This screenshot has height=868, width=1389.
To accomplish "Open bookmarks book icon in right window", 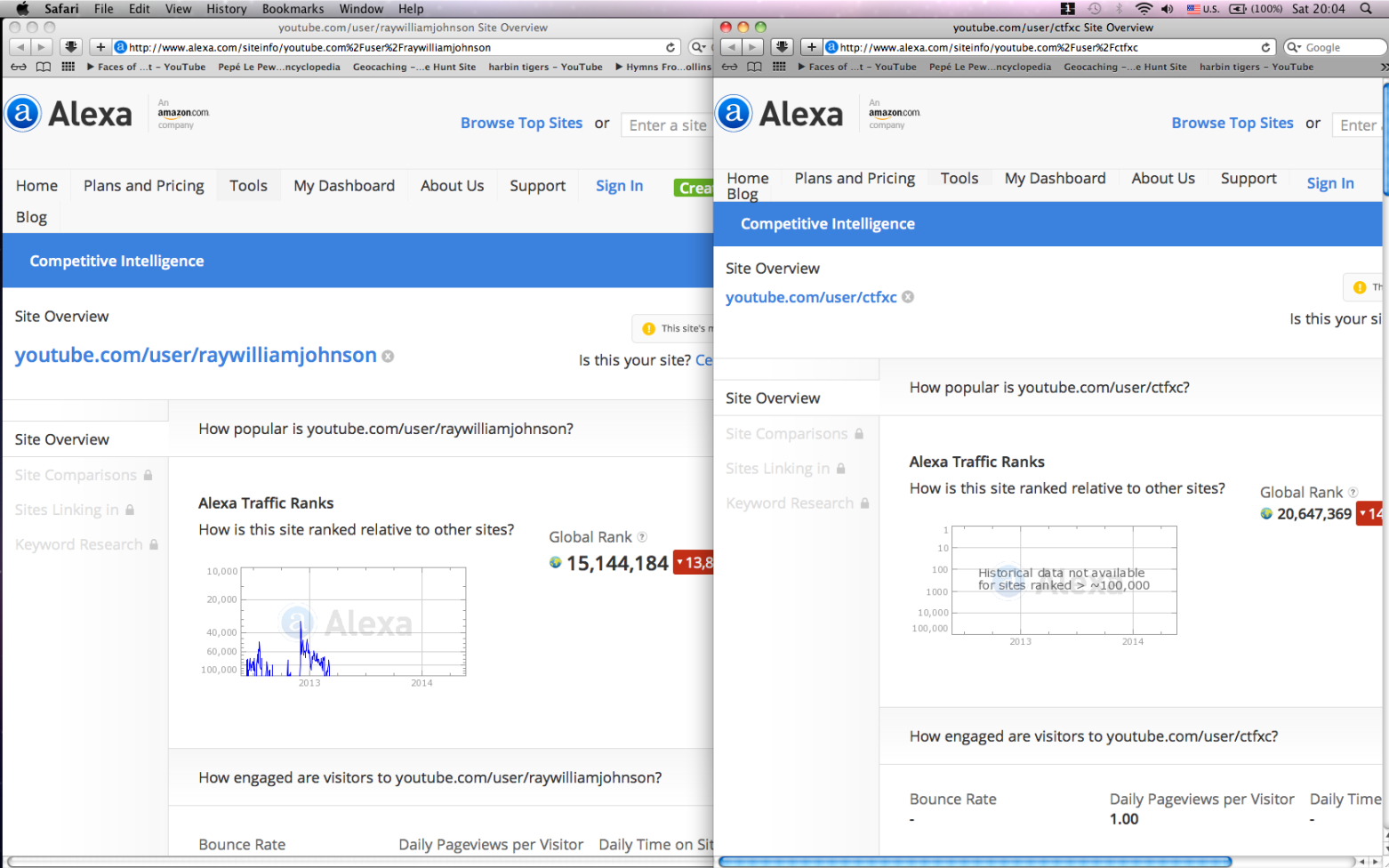I will click(x=754, y=67).
